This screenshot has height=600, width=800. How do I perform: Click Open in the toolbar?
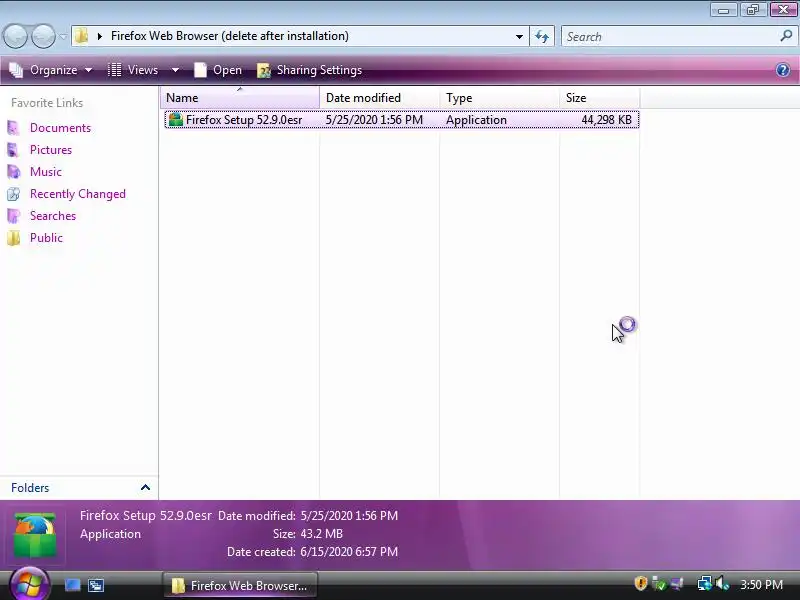[218, 70]
